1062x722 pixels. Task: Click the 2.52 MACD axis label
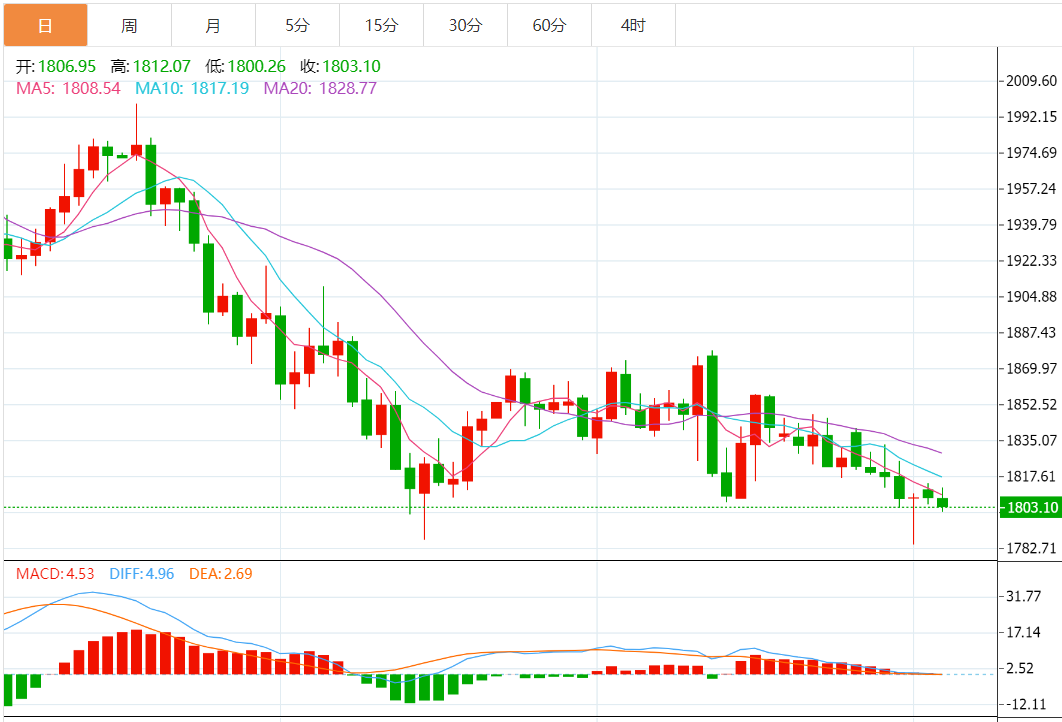coord(1020,668)
